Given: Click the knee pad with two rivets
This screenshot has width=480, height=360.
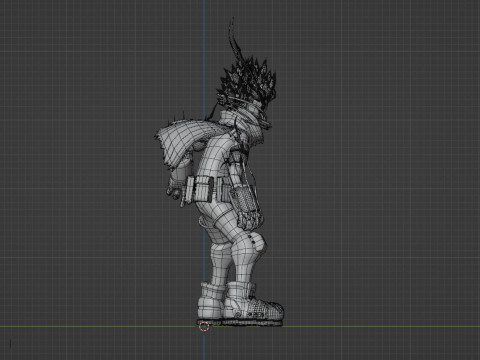Looking at the screenshot, I should point(258,242).
